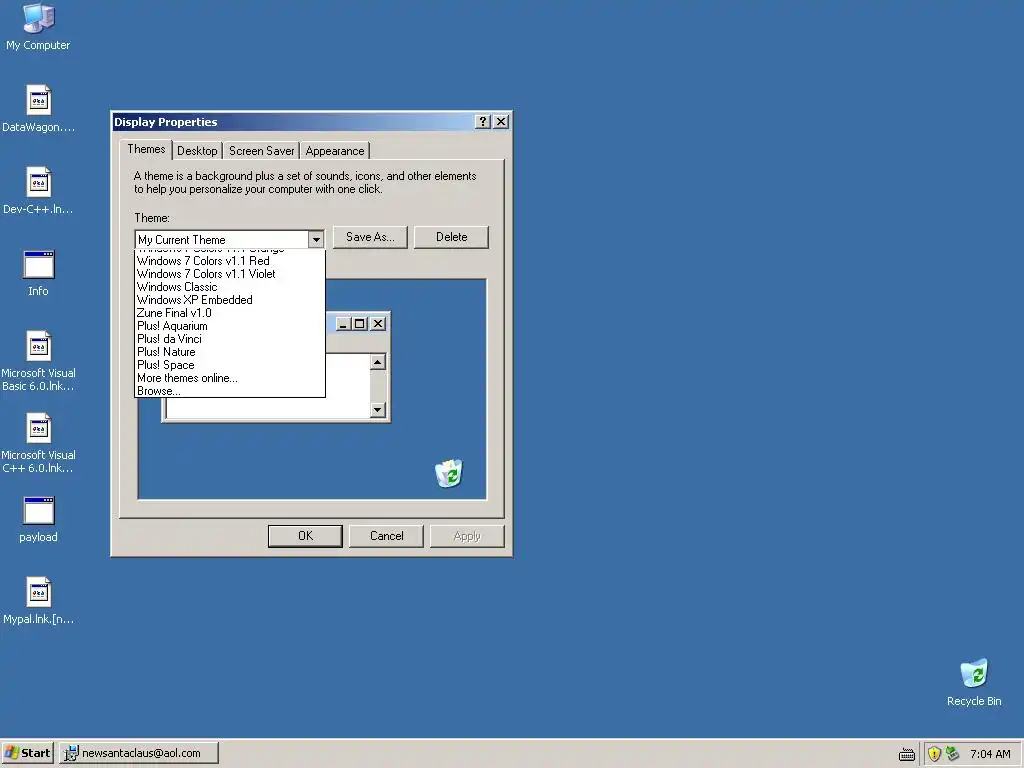Select Microsoft Visual Basic 6.0 shortcut icon
1024x768 pixels.
38,361
